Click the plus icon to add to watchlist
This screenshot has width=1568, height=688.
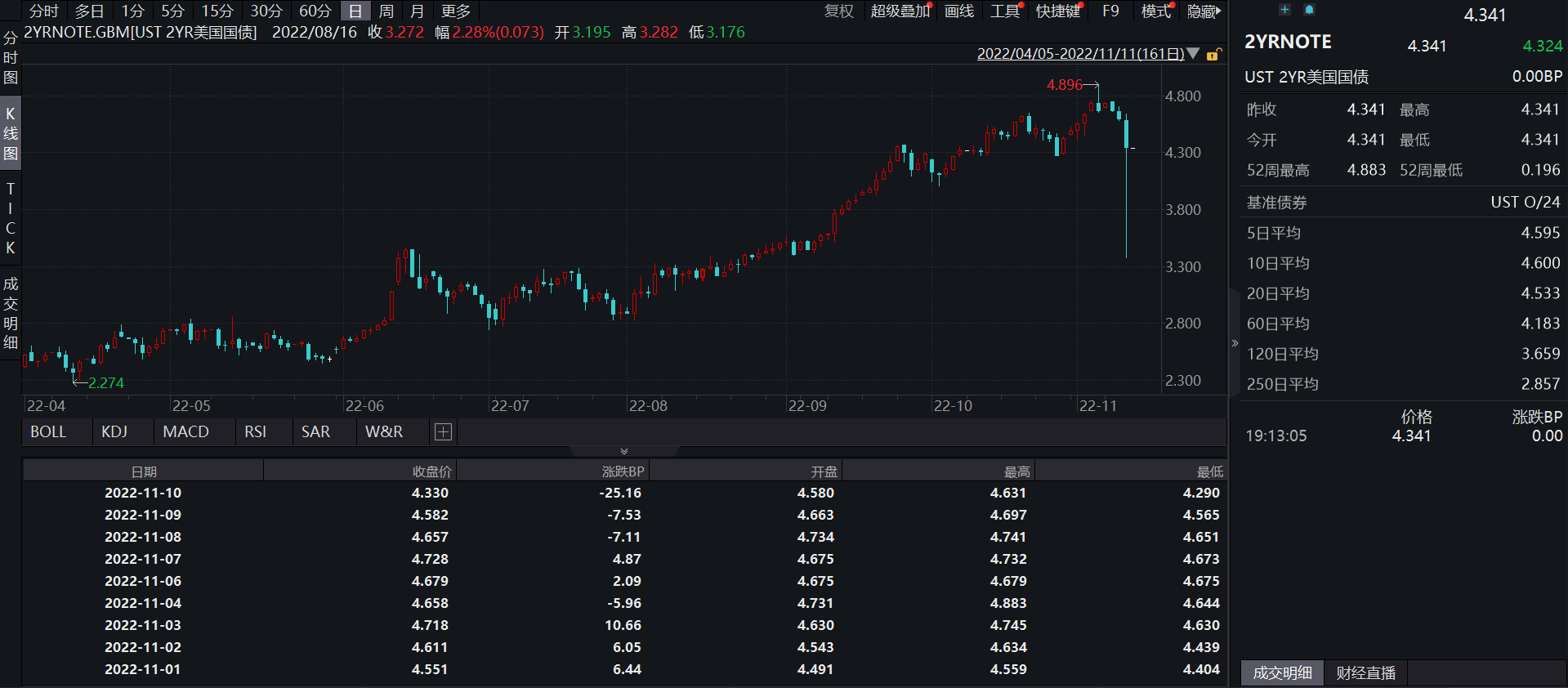click(1284, 10)
